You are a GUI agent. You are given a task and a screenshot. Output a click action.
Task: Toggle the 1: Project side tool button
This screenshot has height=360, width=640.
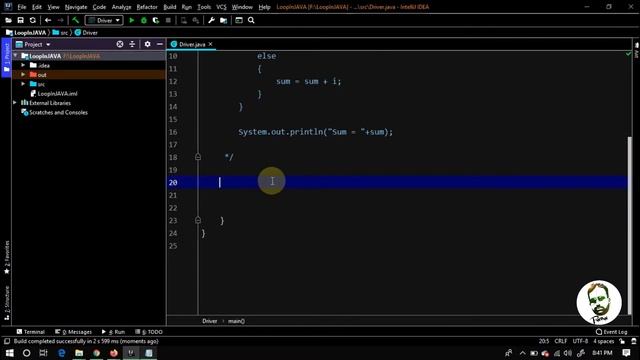(x=6, y=57)
